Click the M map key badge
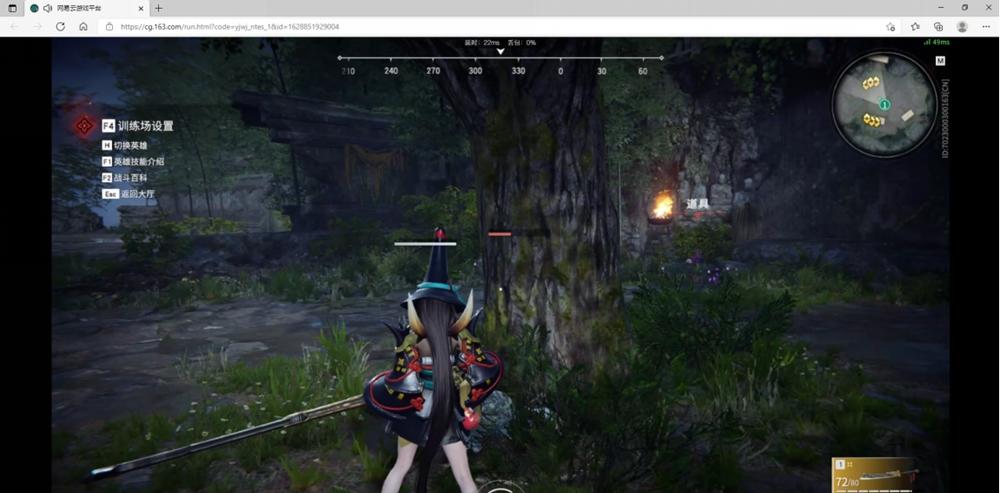Image resolution: width=1000 pixels, height=493 pixels. pos(940,61)
